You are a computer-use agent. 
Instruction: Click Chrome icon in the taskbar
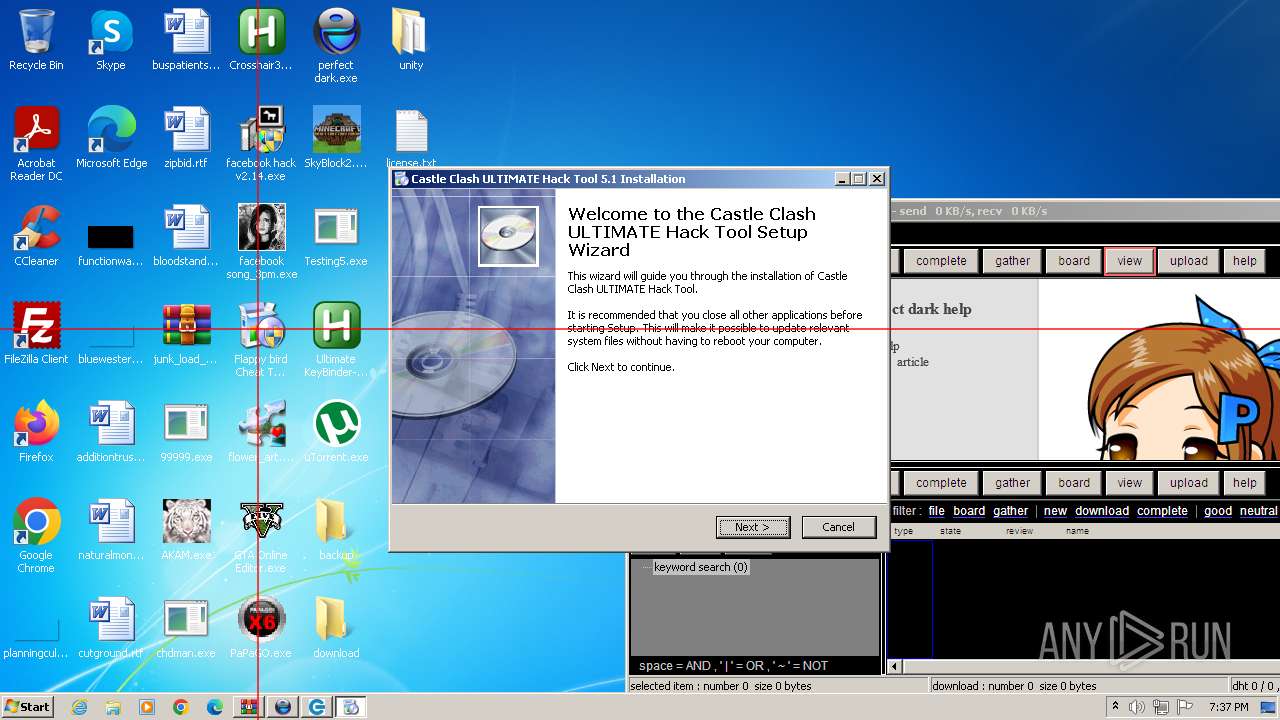click(180, 707)
